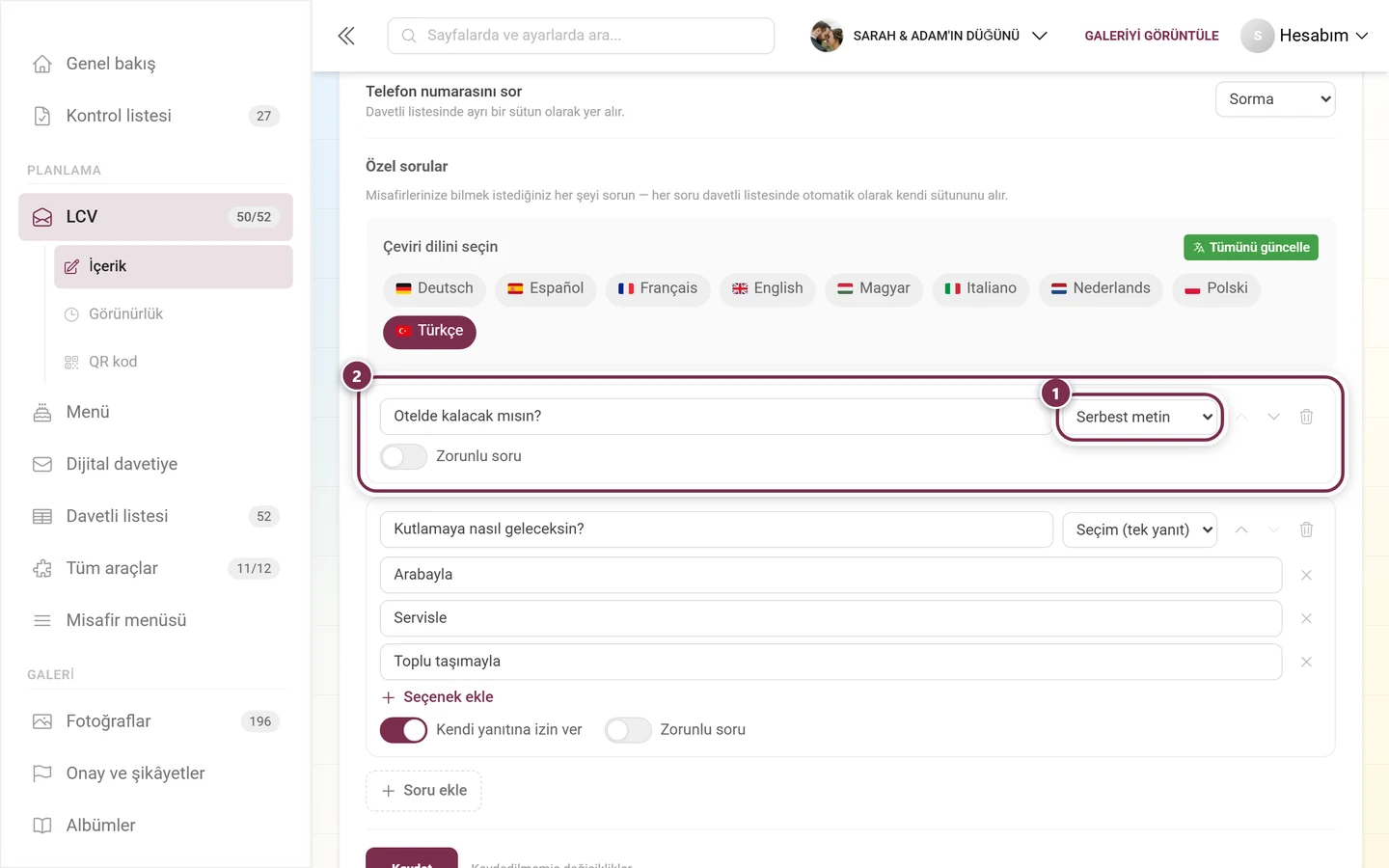The height and width of the screenshot is (868, 1389).
Task: Delete the 'Kutlamaya nasıl geleceksin?' question
Action: [x=1306, y=529]
